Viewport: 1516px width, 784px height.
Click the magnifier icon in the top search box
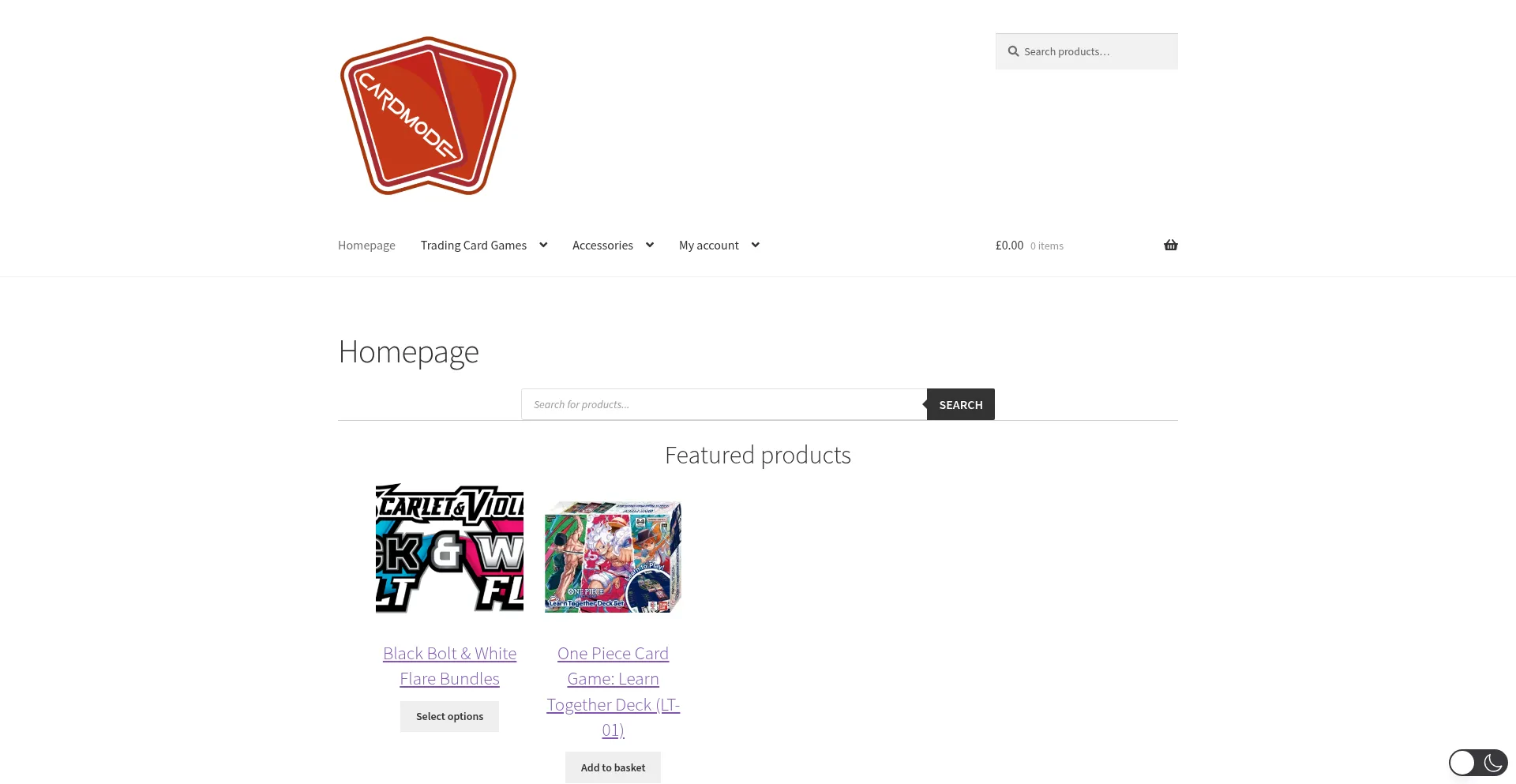[x=1013, y=51]
